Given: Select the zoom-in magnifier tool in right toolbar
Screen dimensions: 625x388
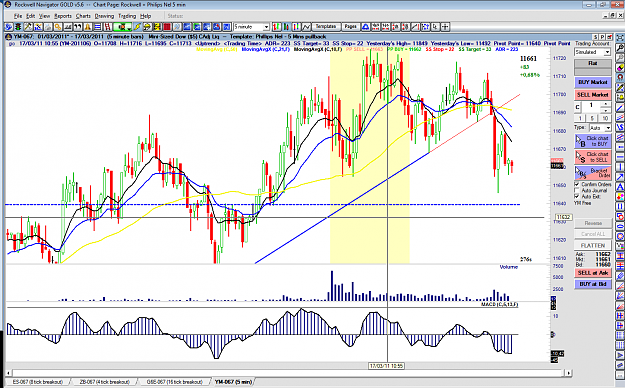Looking at the screenshot, I should (x=620, y=48).
